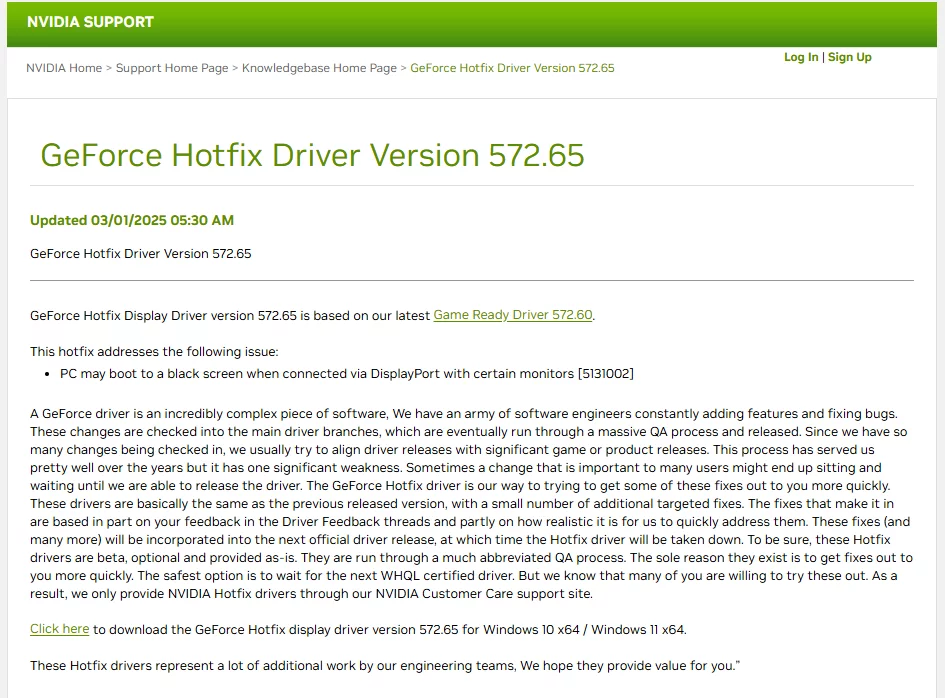Screen dimensions: 945x698
Task: Click the DisplayPort black screen issue bullet
Action: tap(347, 374)
